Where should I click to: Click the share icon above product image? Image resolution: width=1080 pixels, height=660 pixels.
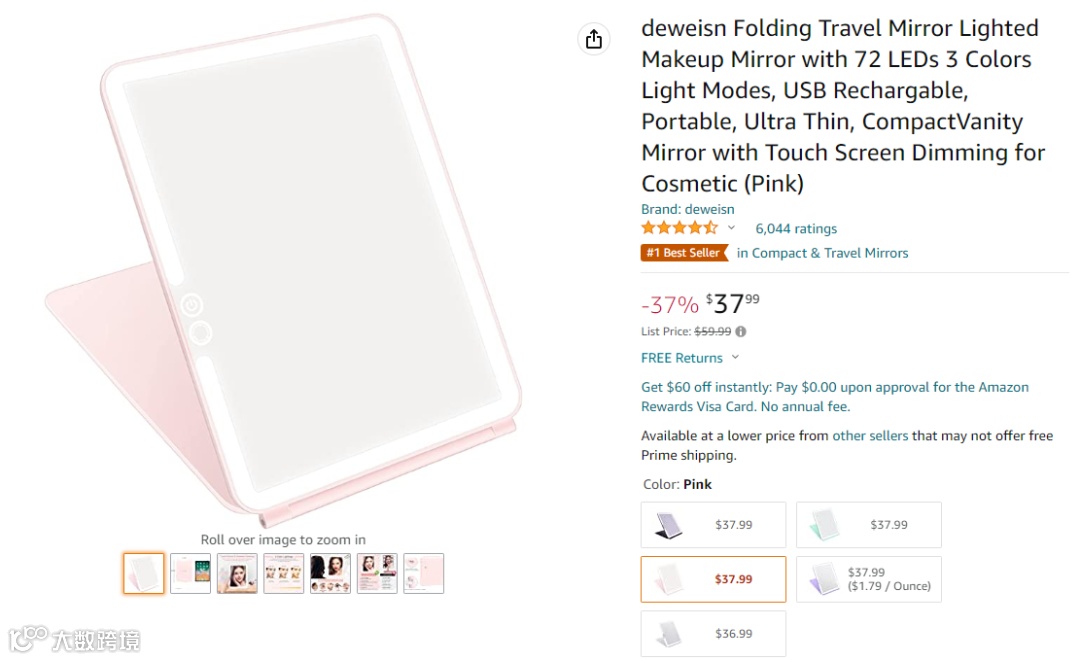click(594, 39)
